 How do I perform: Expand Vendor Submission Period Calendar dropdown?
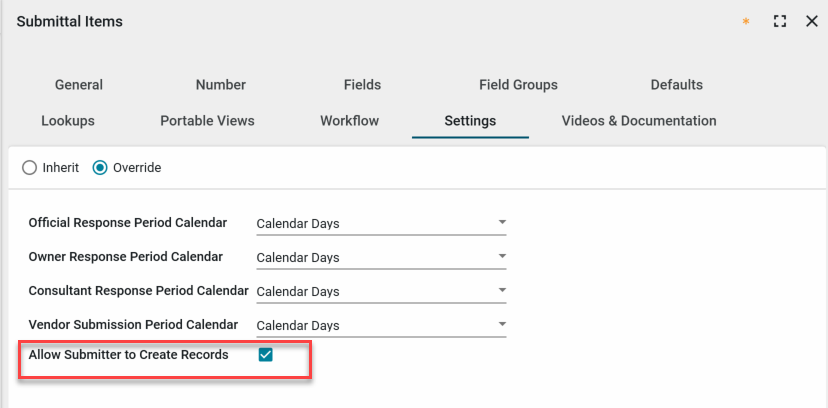point(381,325)
